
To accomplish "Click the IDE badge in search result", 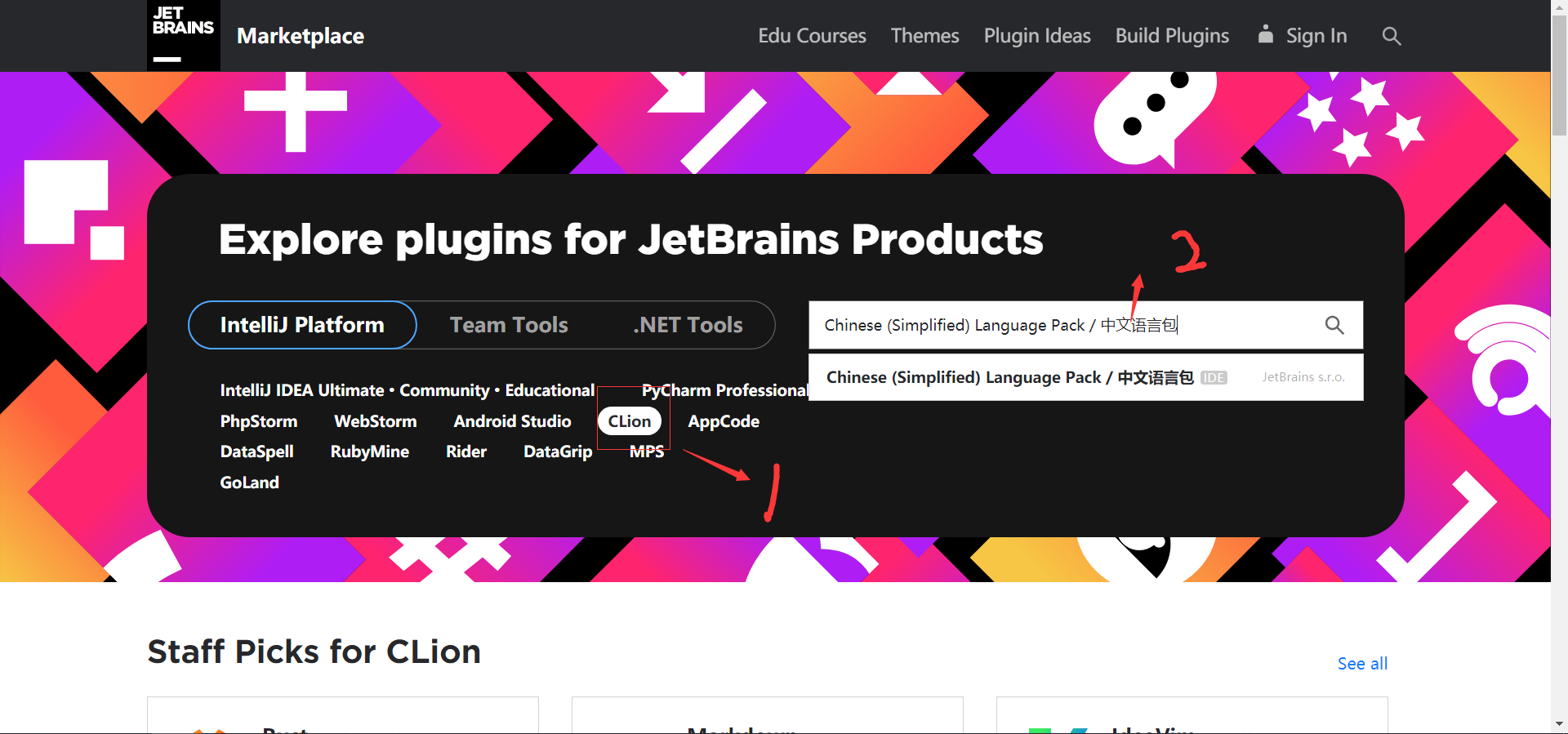I will (x=1214, y=377).
